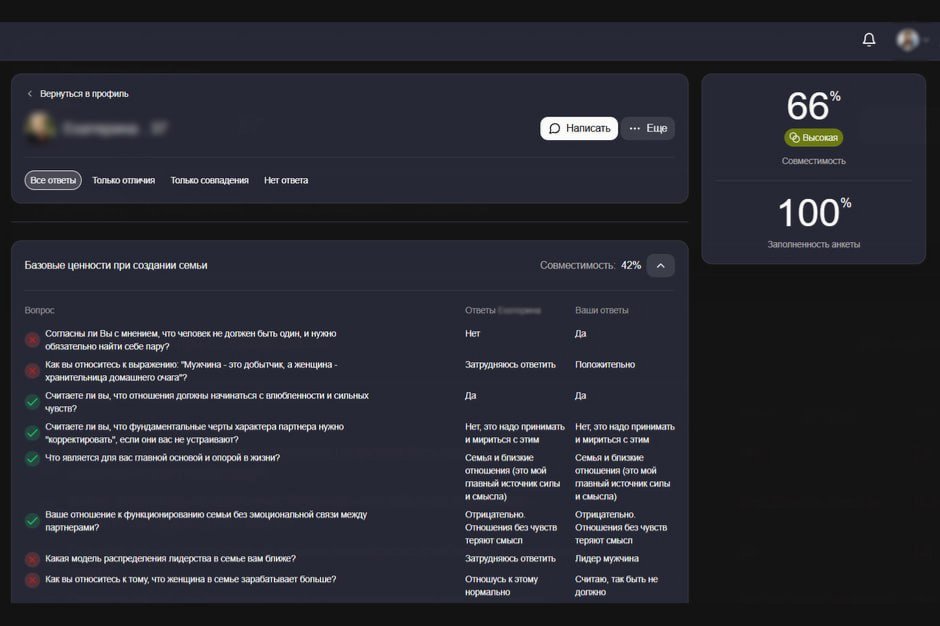Click red mismatch icon for 'найти себе пару' question
940x626 pixels.
(32, 340)
